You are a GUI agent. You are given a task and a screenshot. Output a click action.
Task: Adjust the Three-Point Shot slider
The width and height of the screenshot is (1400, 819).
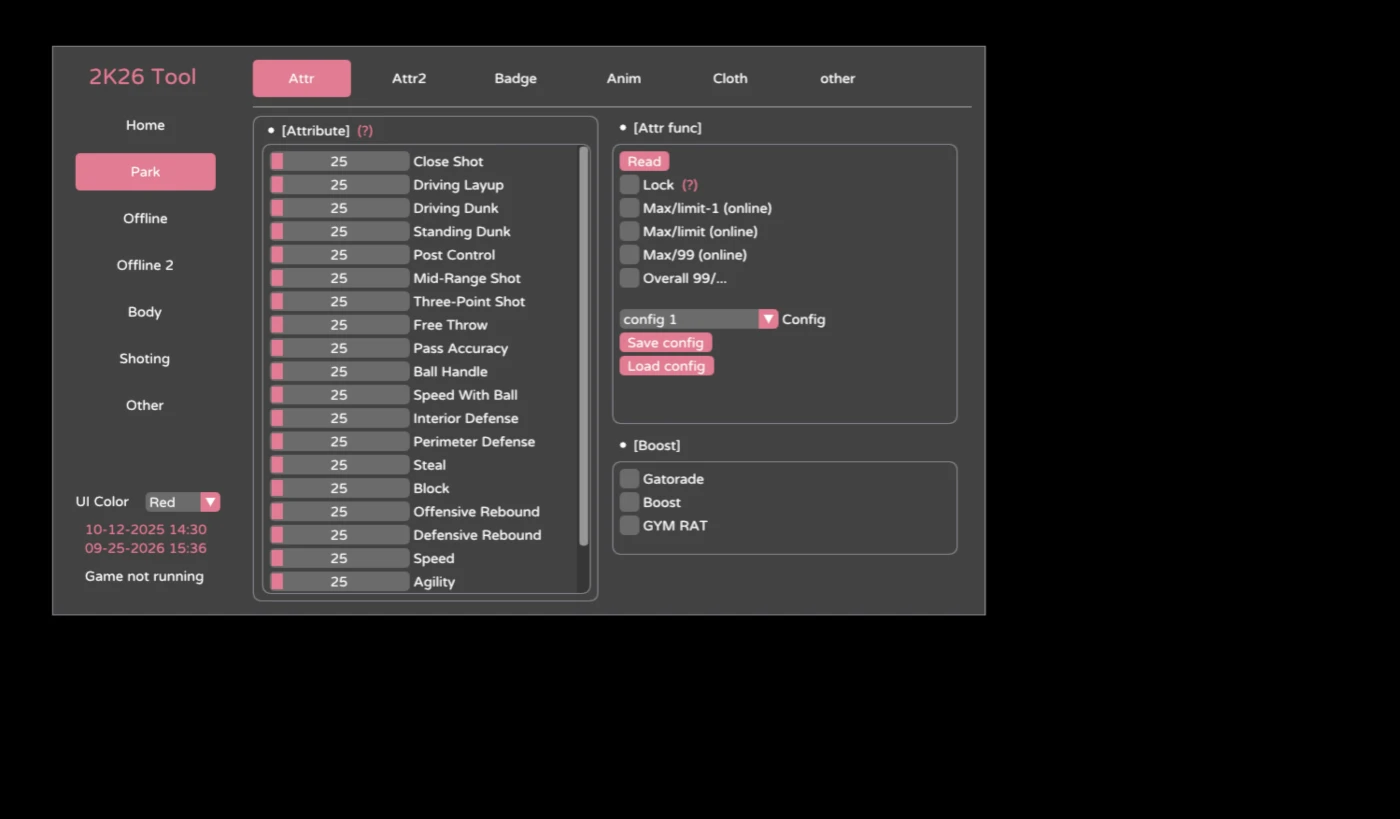339,302
